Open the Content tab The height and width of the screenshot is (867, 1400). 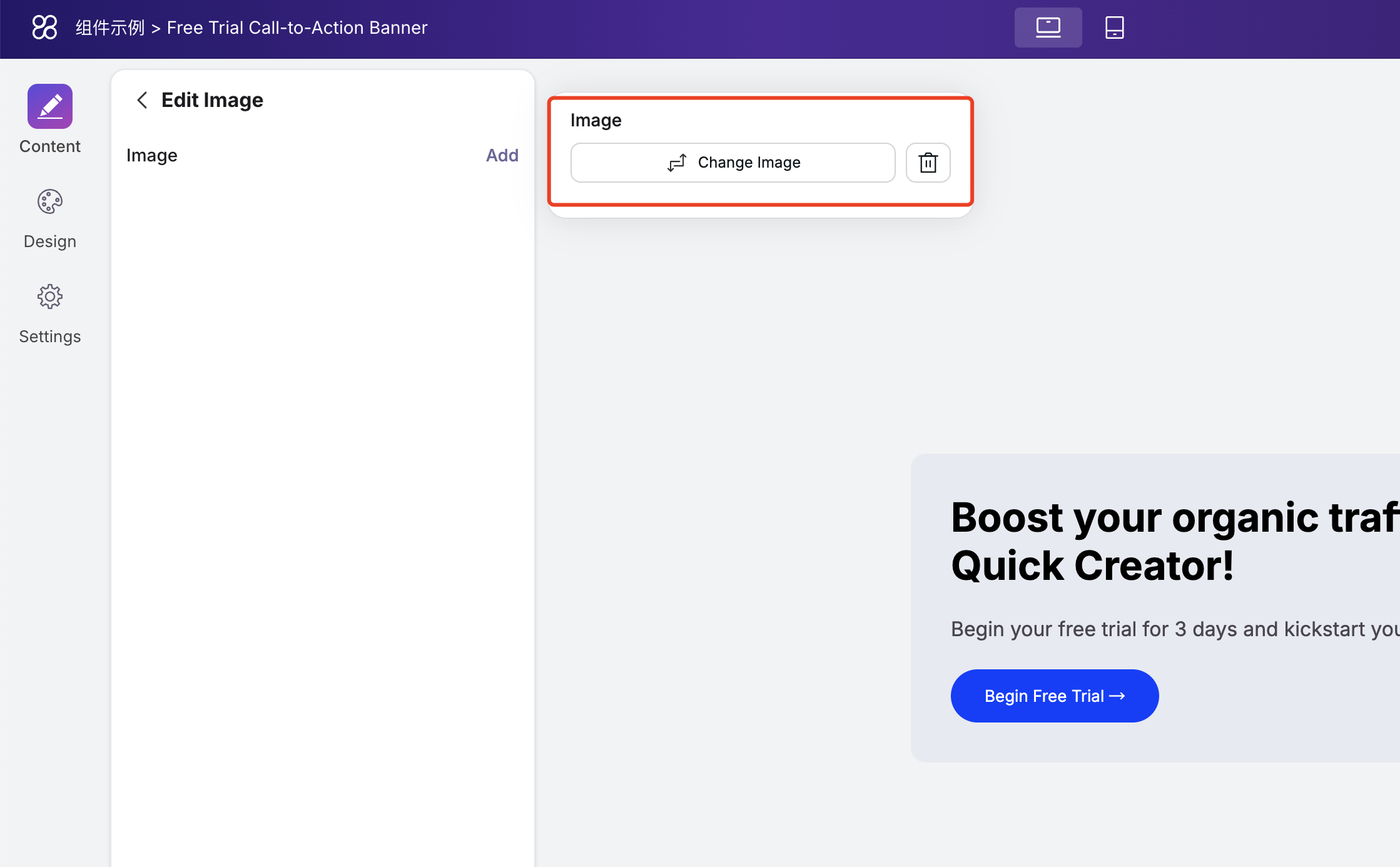coord(50,119)
